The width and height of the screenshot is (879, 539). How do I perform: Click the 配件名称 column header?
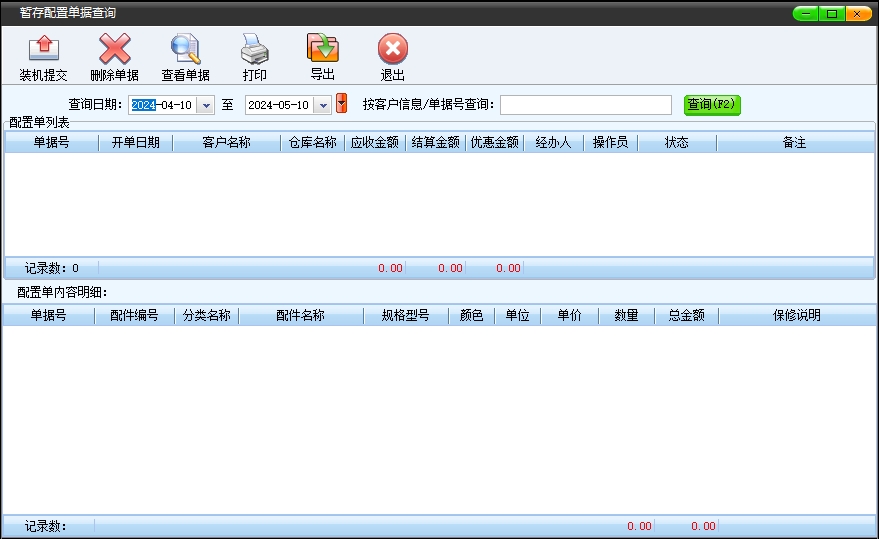pos(300,316)
